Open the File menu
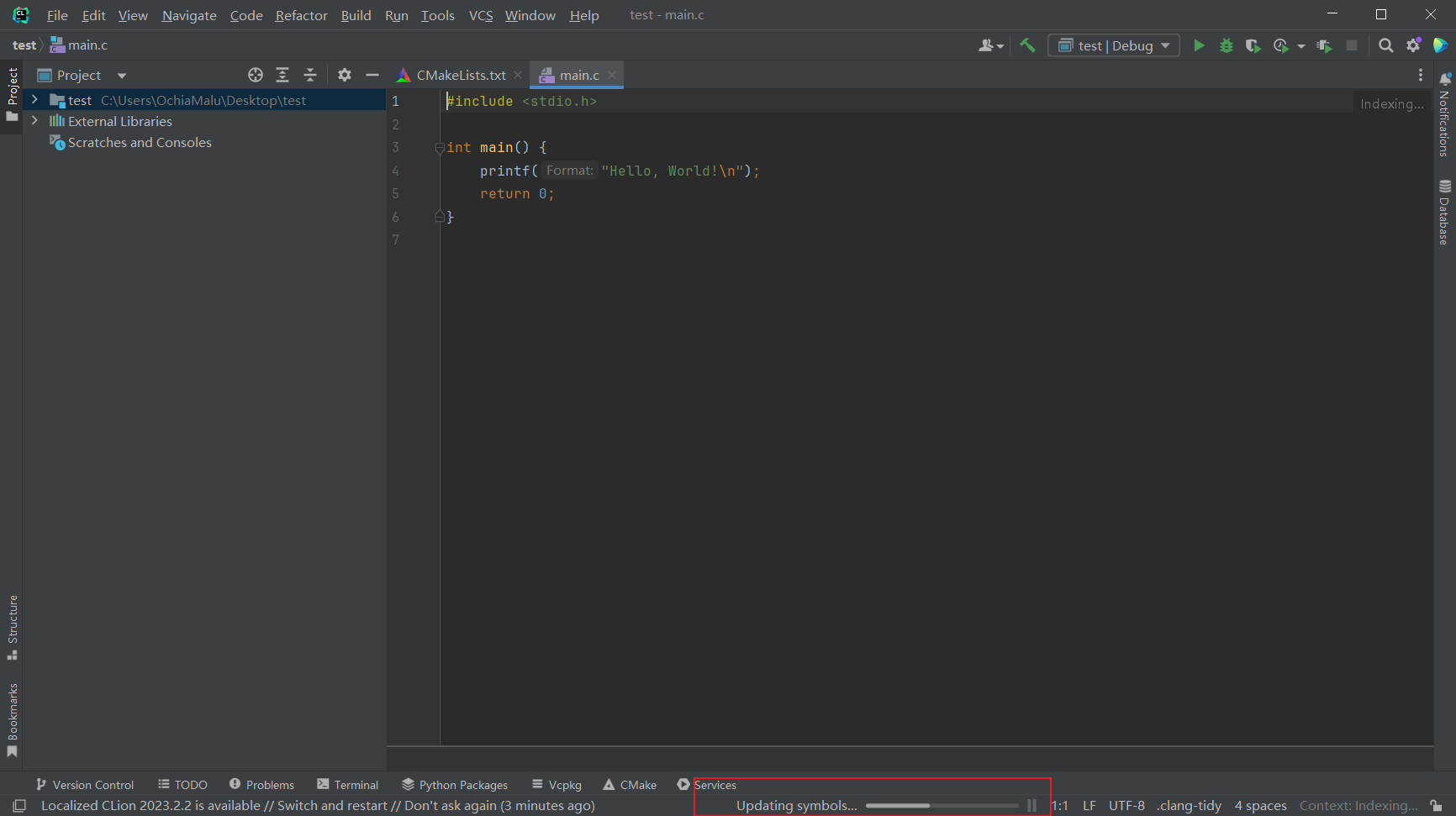 tap(57, 15)
